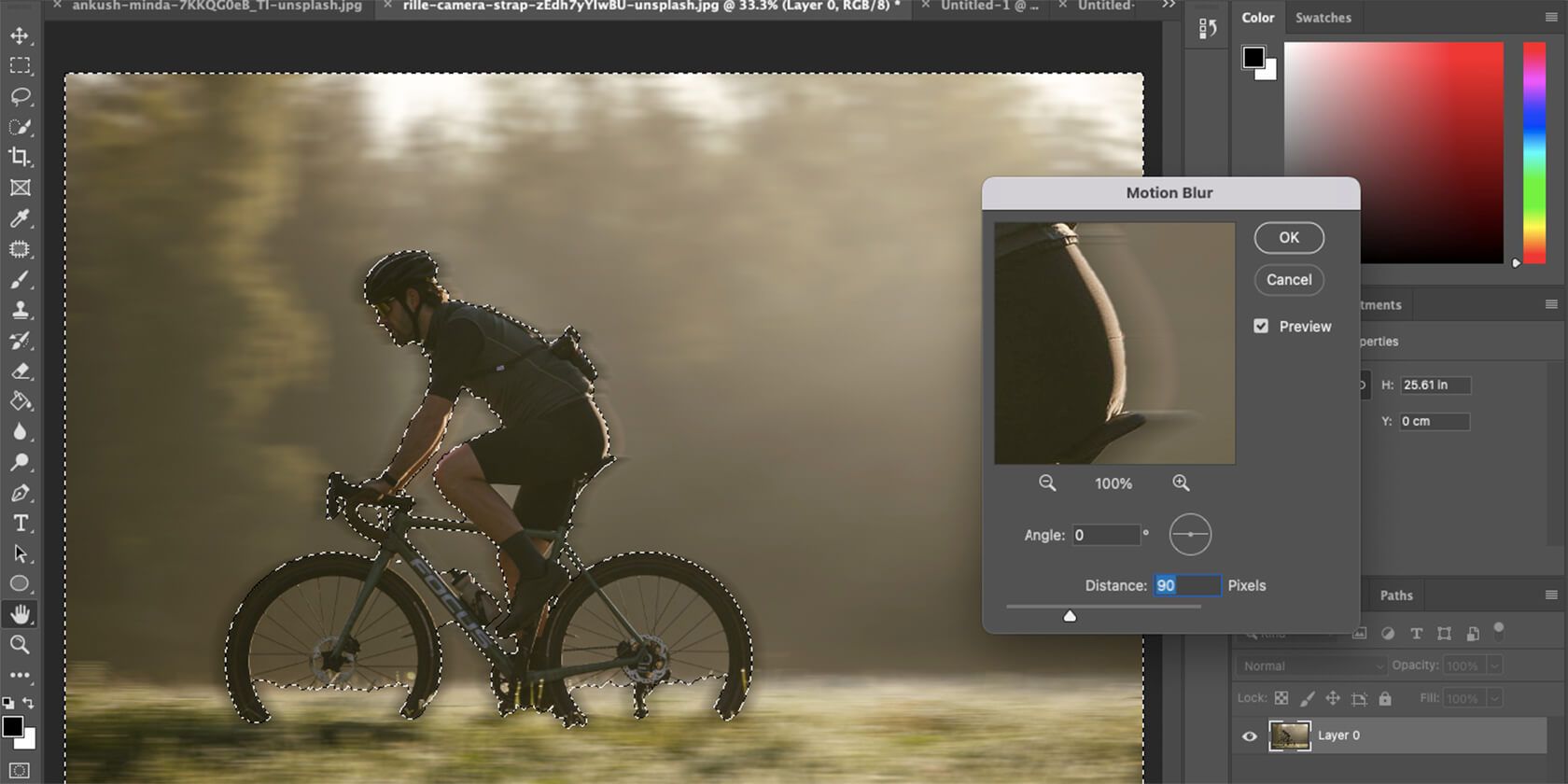Select the Lasso tool

tap(20, 97)
